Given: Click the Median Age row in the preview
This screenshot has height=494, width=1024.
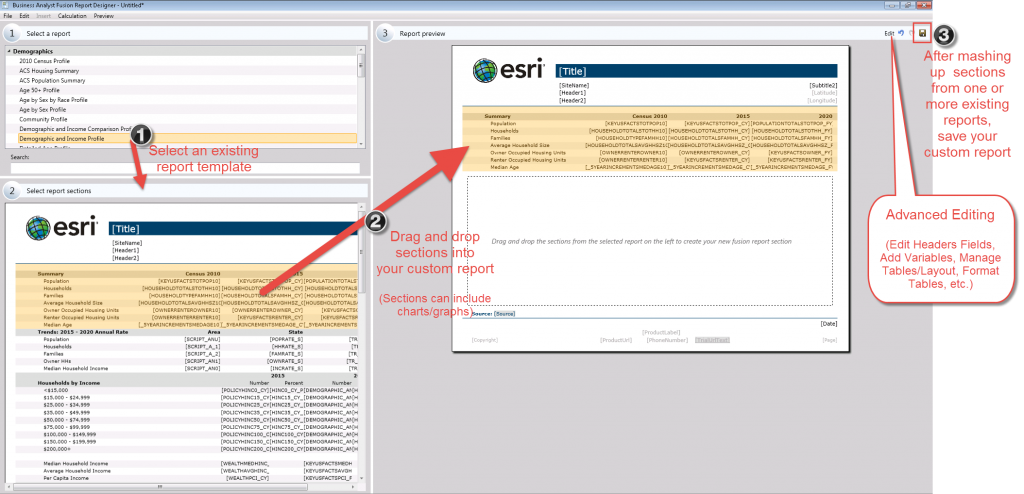Looking at the screenshot, I should 648,167.
